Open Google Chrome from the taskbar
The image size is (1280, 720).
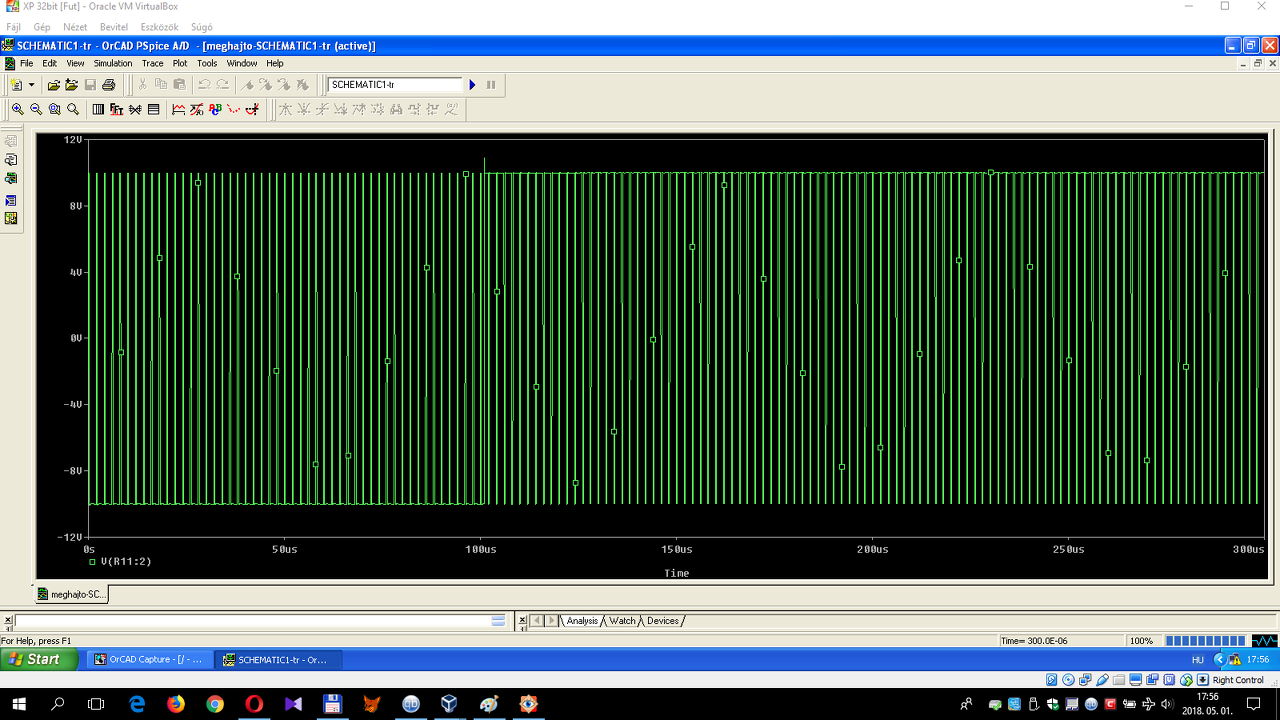[x=215, y=704]
